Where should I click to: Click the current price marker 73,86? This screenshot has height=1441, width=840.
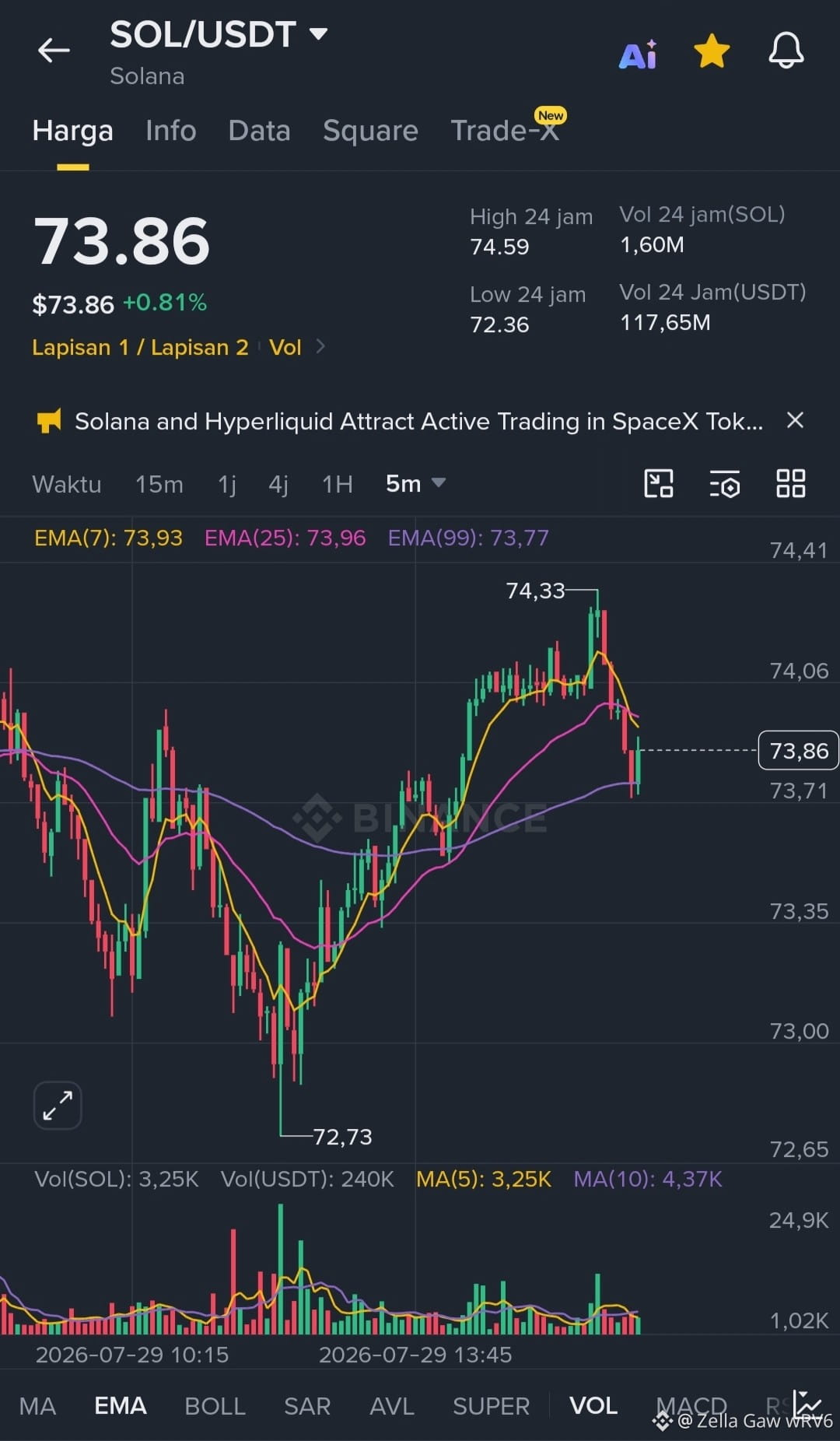pyautogui.click(x=798, y=750)
